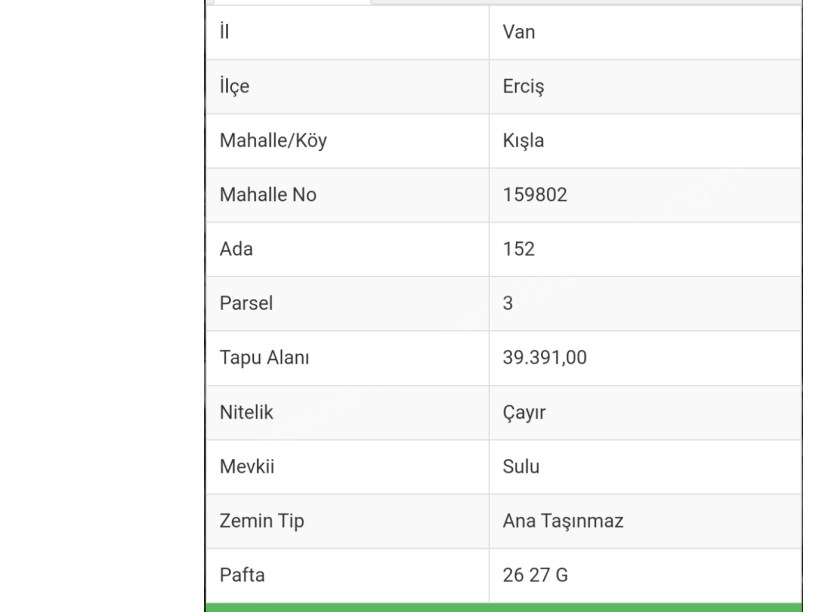
Task: Click the Nitelik value Çayır
Action: tap(524, 412)
